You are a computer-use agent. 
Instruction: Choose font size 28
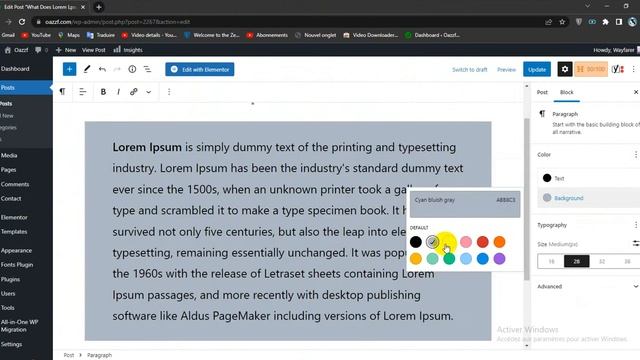tap(576, 261)
